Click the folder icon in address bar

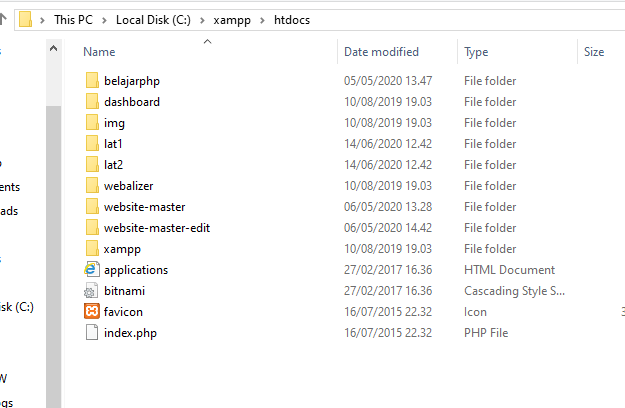click(26, 20)
